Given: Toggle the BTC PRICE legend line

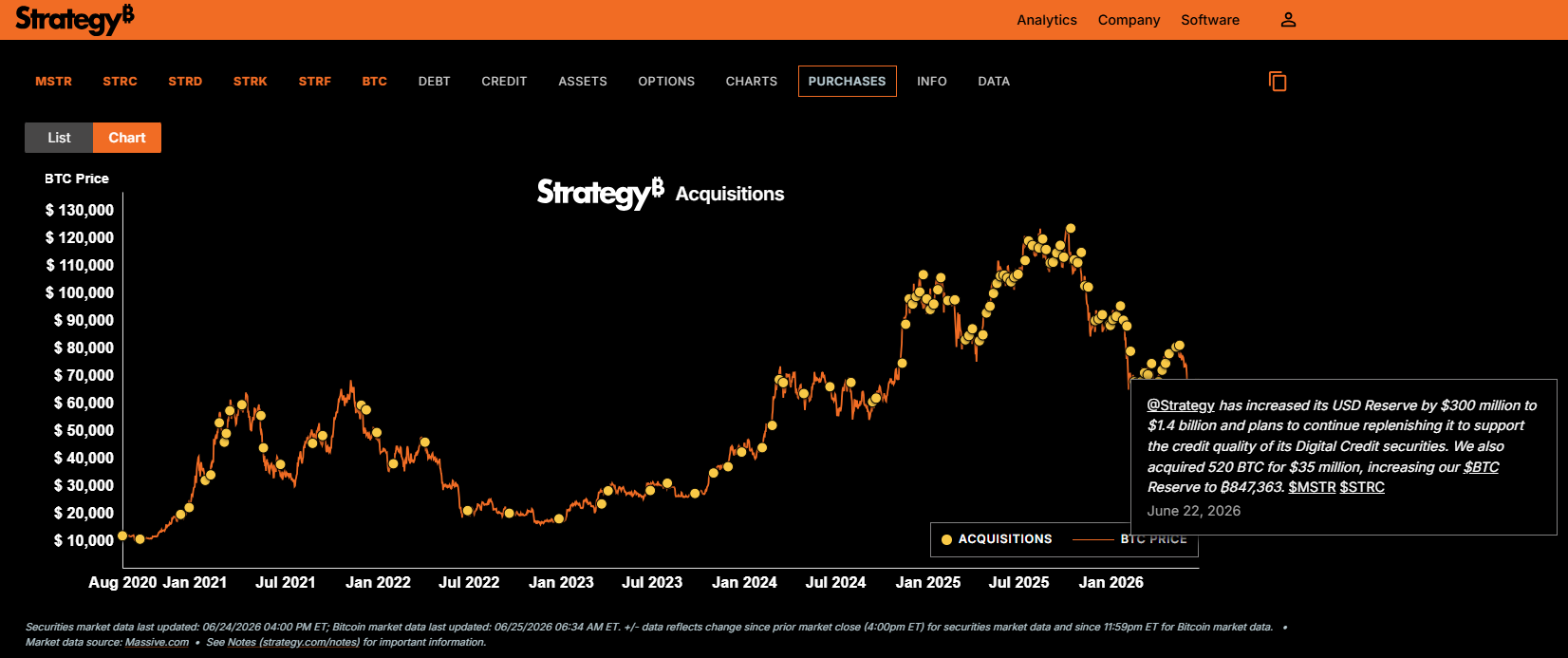Looking at the screenshot, I should coord(1093,539).
